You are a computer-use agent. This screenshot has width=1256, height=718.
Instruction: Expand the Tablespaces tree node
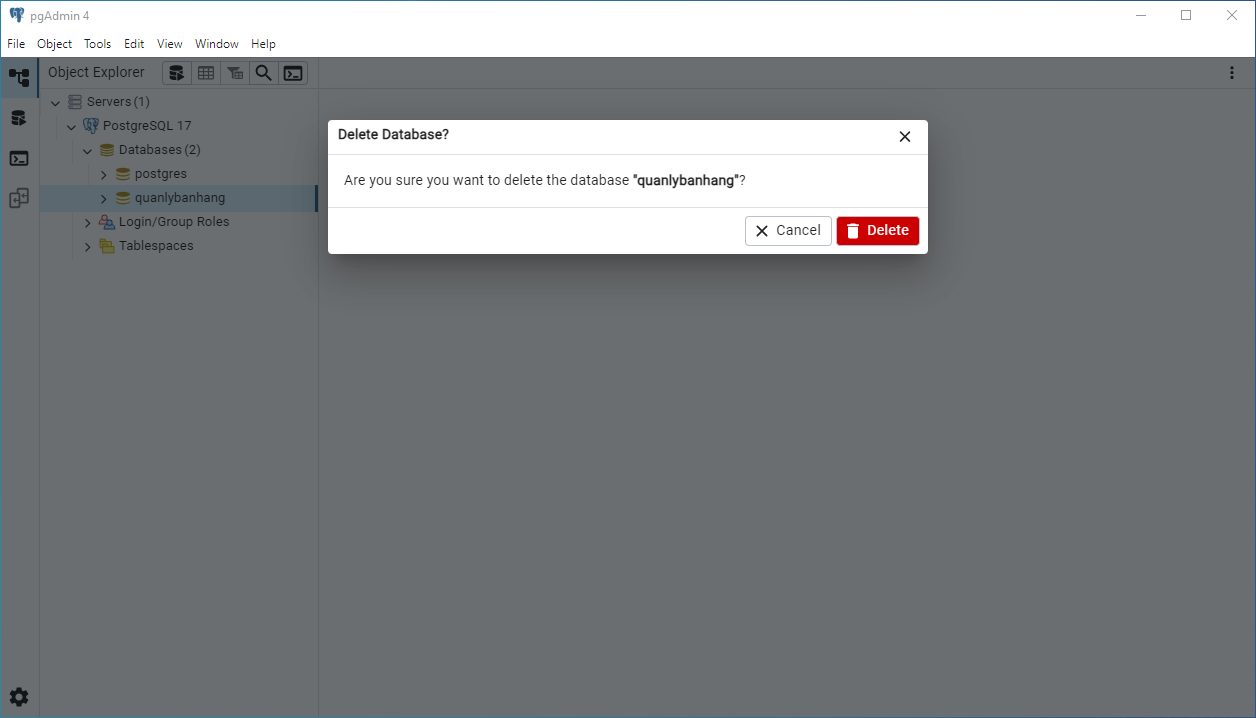(87, 246)
